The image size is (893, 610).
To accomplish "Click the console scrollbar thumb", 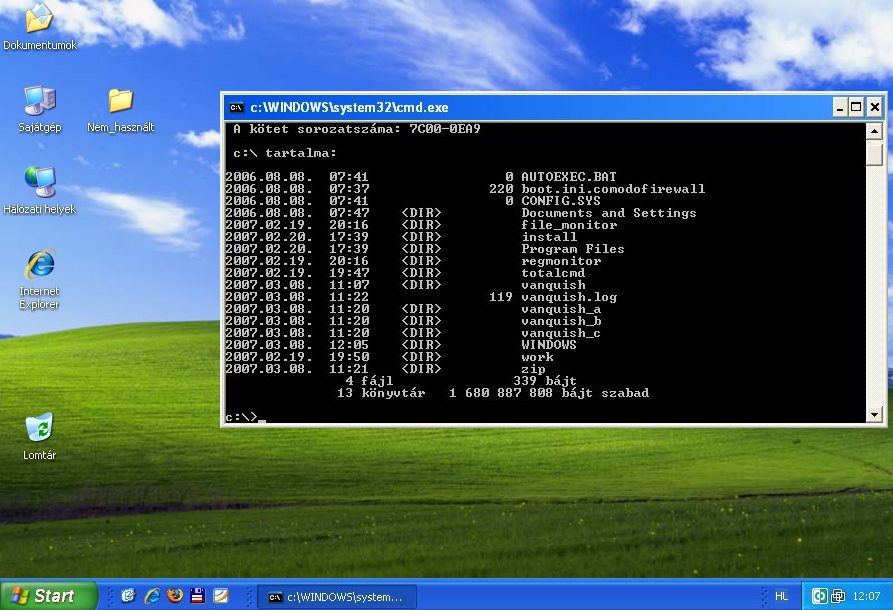I will [874, 154].
